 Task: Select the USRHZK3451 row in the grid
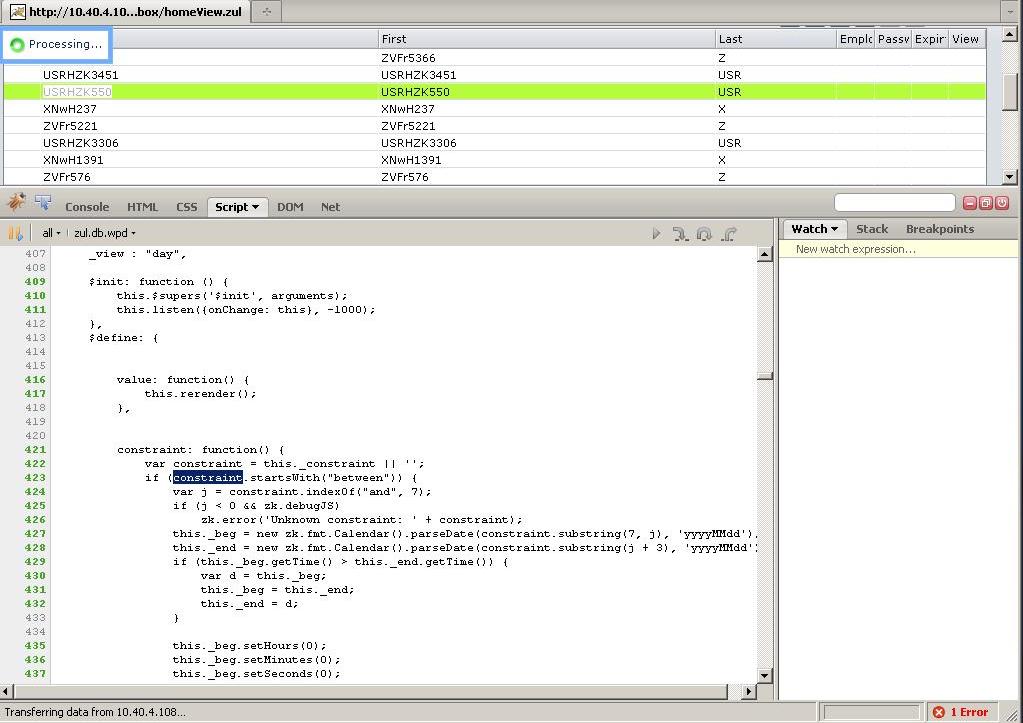(495, 75)
